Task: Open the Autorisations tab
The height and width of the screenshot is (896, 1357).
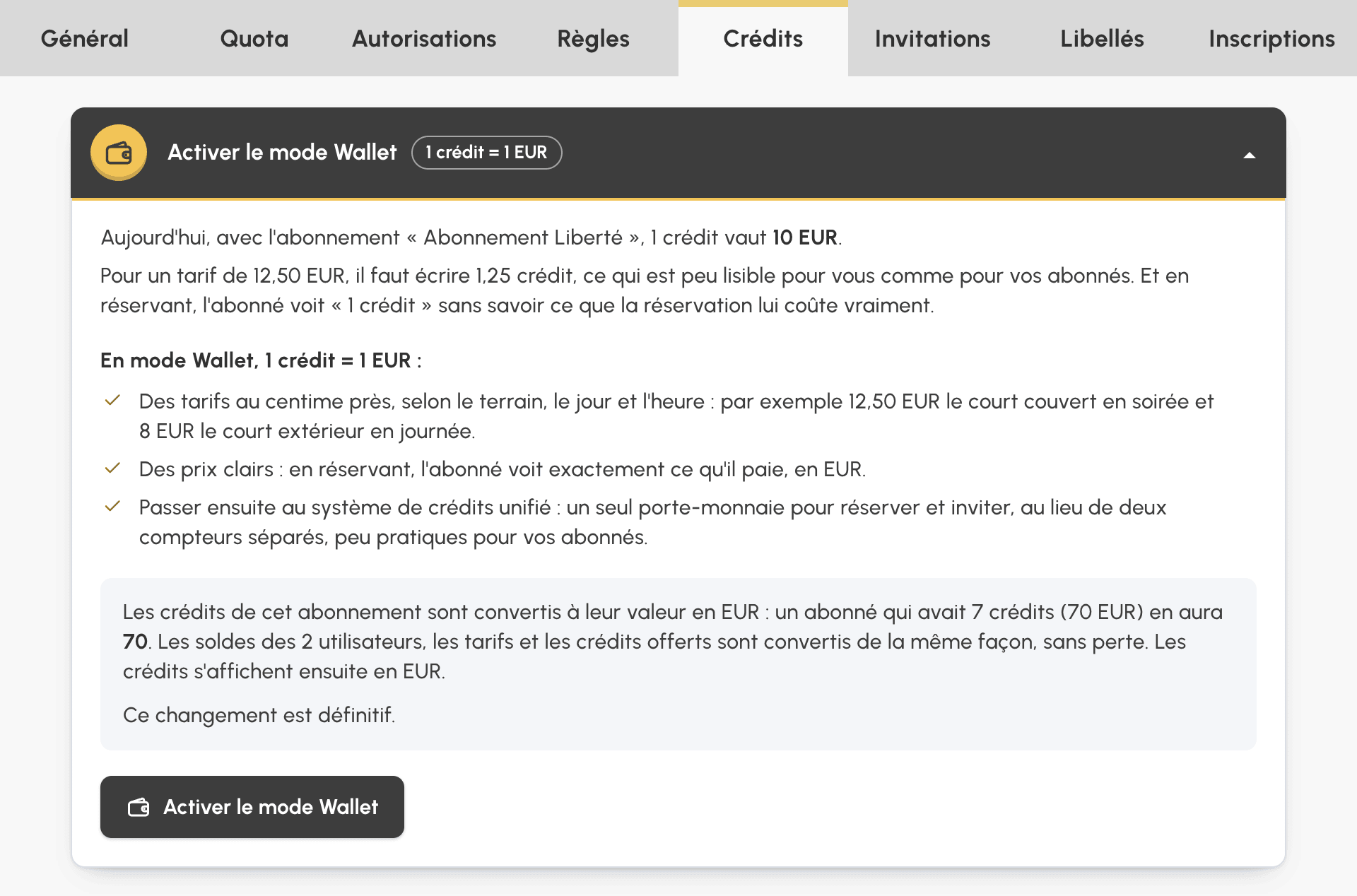Action: tap(424, 38)
